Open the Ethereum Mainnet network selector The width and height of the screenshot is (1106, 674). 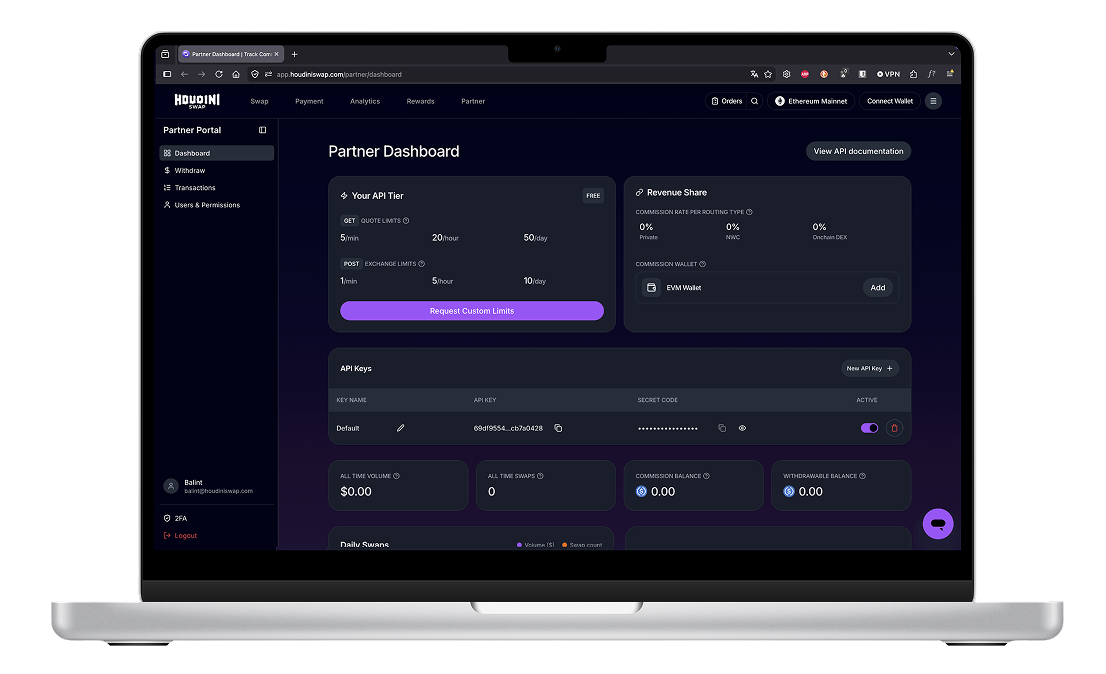coord(810,102)
